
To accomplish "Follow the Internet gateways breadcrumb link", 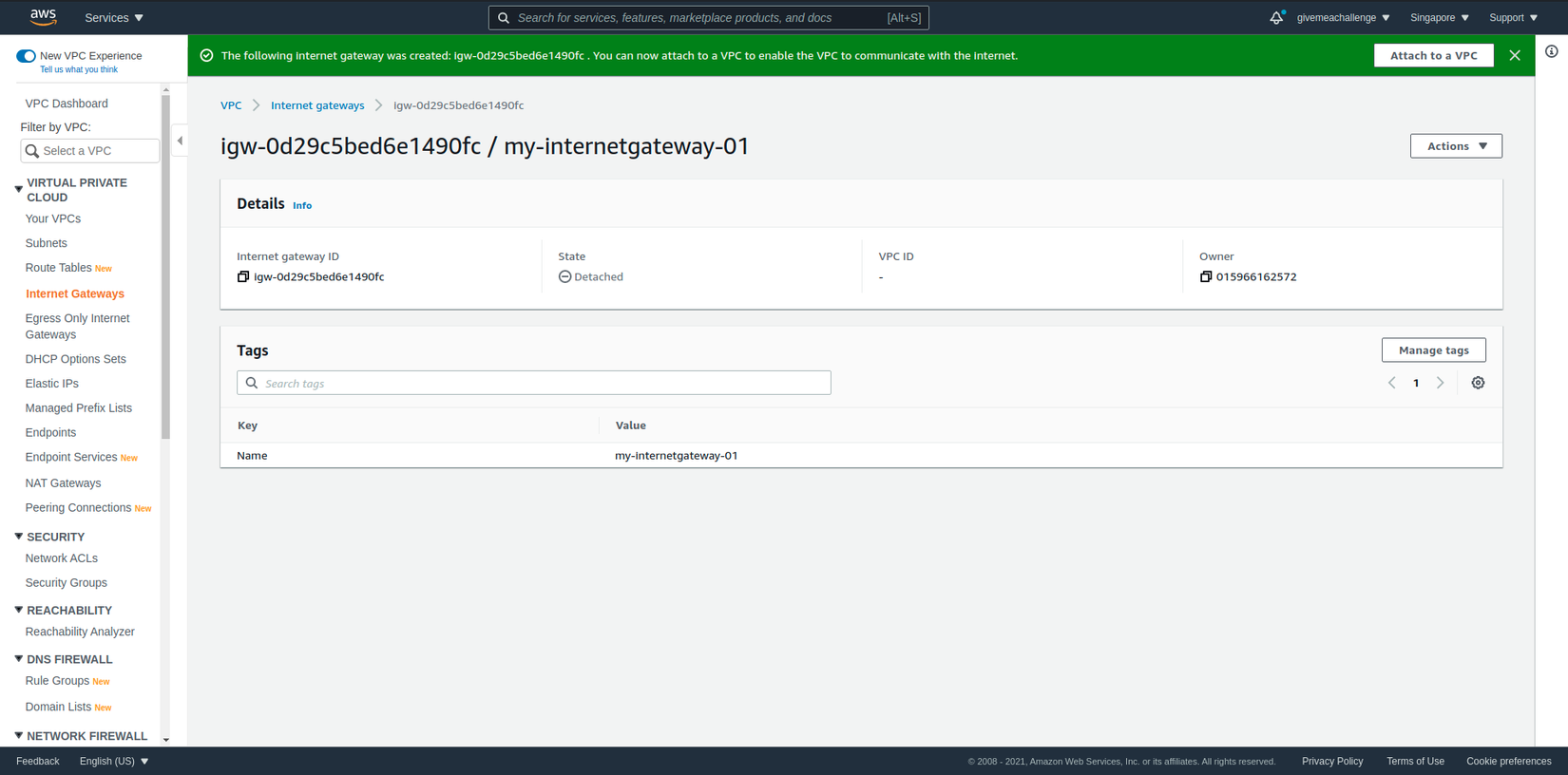I will (x=317, y=105).
